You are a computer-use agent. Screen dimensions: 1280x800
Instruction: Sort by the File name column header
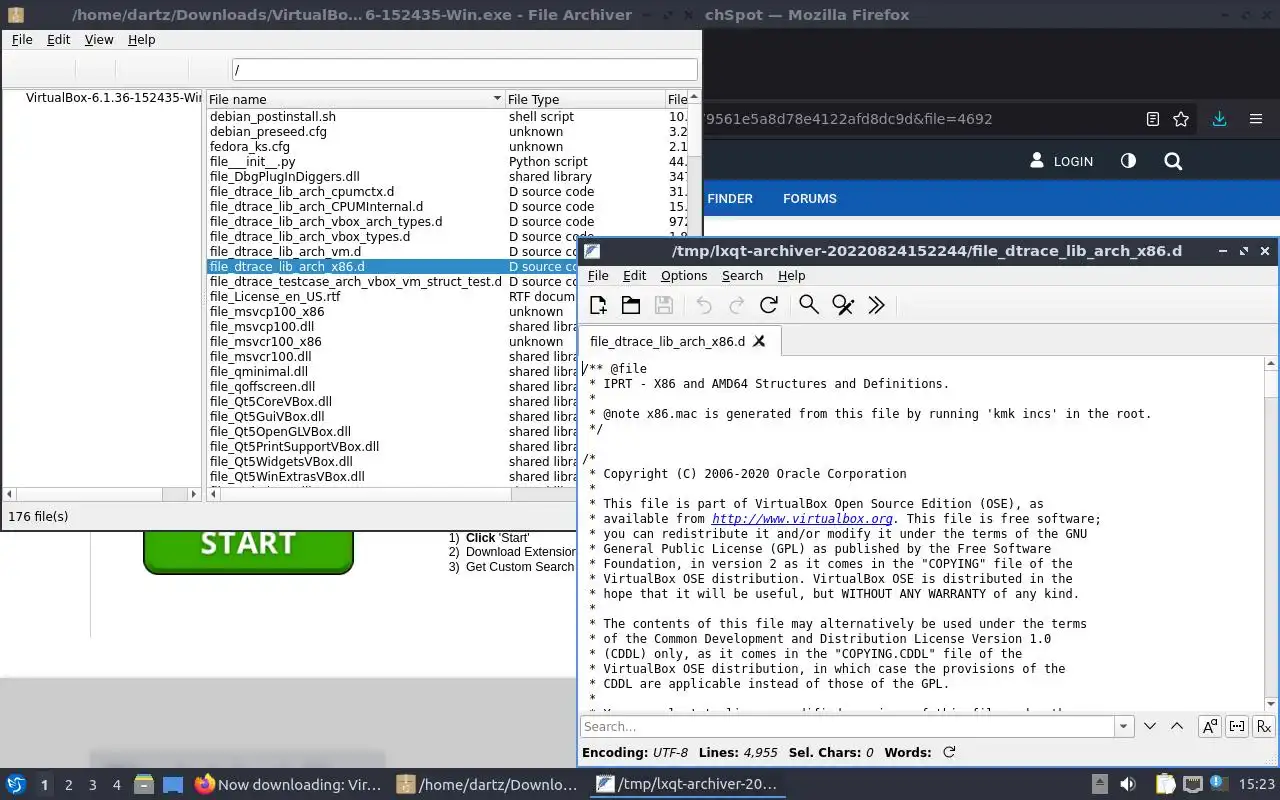(x=355, y=99)
